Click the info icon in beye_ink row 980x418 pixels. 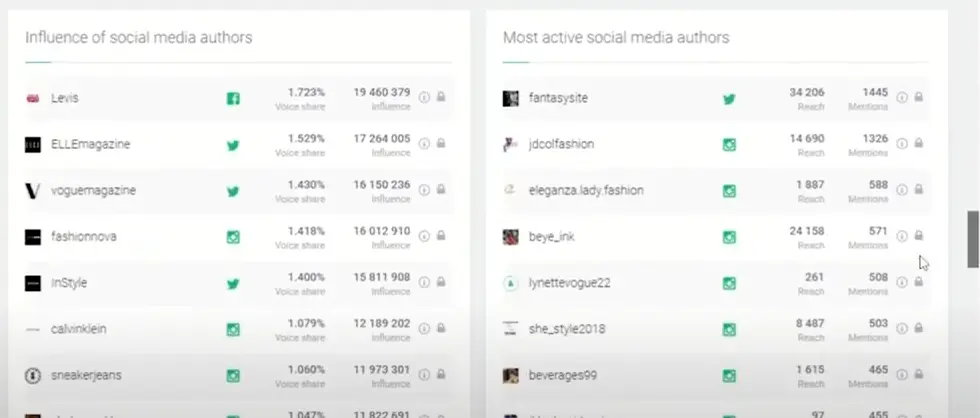tap(902, 237)
